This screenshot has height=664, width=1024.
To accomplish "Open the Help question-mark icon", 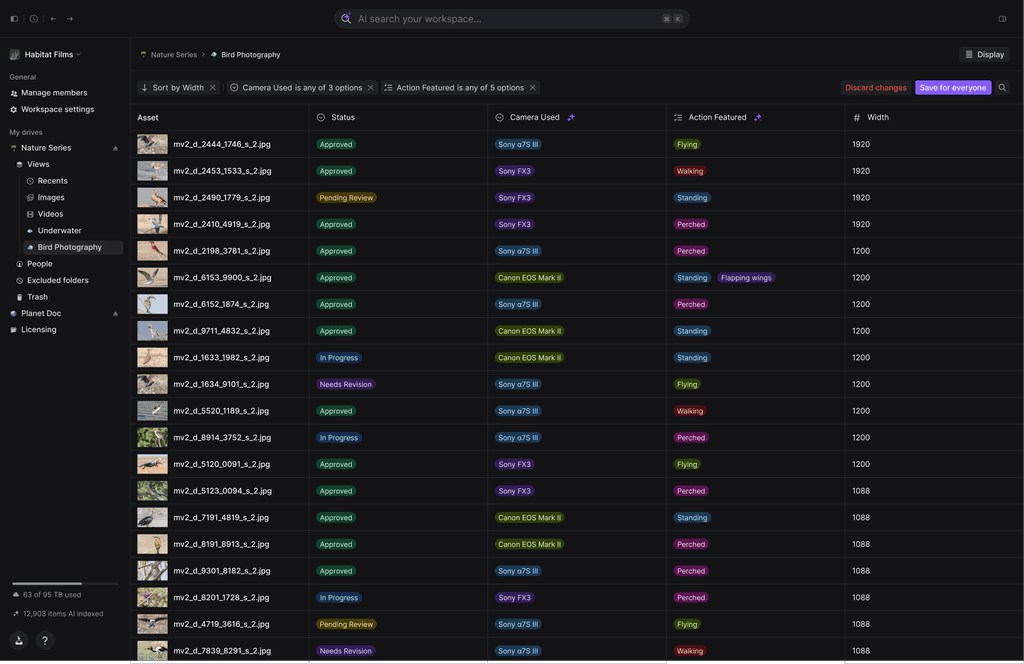I will click(x=44, y=640).
